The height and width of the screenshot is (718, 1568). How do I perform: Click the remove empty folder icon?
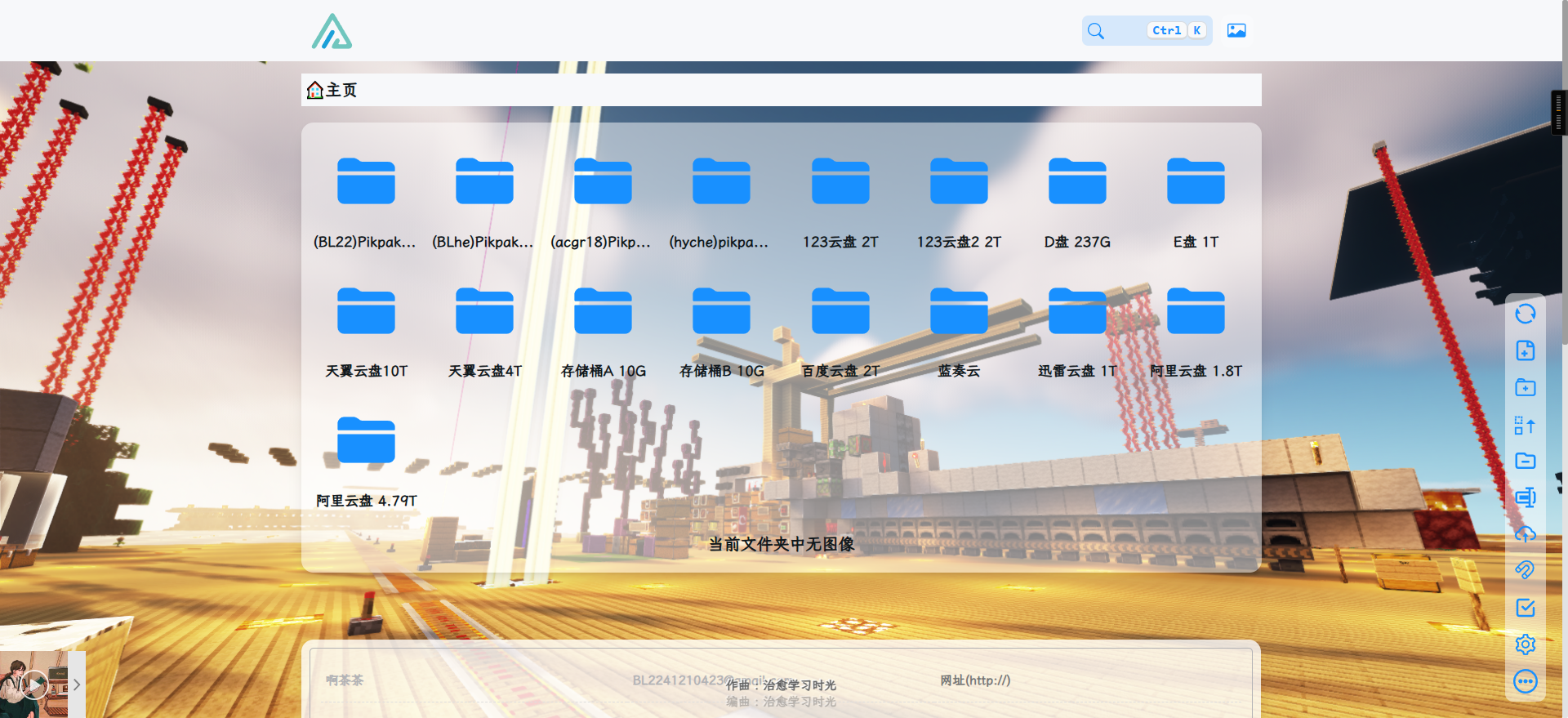[1525, 461]
